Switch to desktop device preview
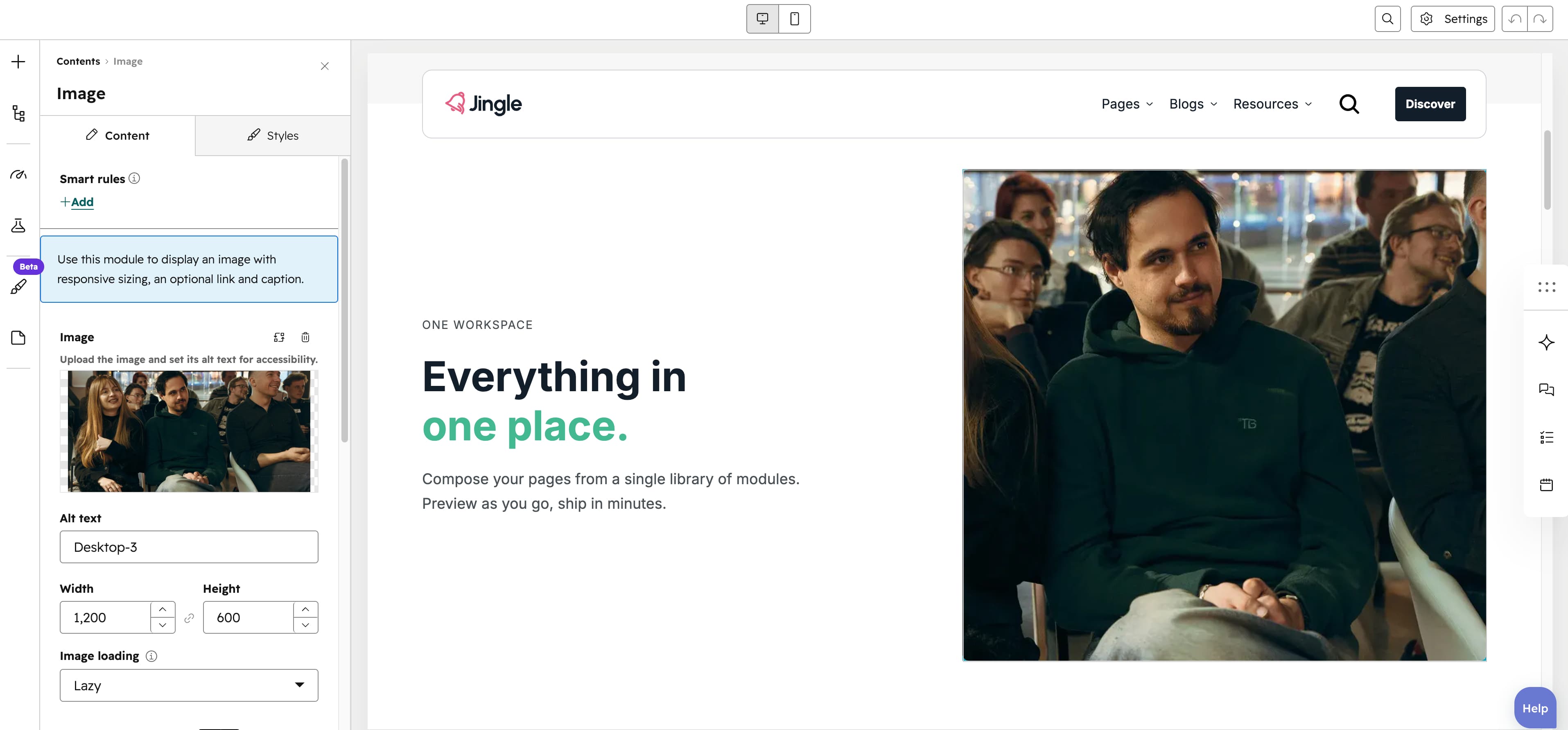Image resolution: width=1568 pixels, height=730 pixels. coord(762,19)
